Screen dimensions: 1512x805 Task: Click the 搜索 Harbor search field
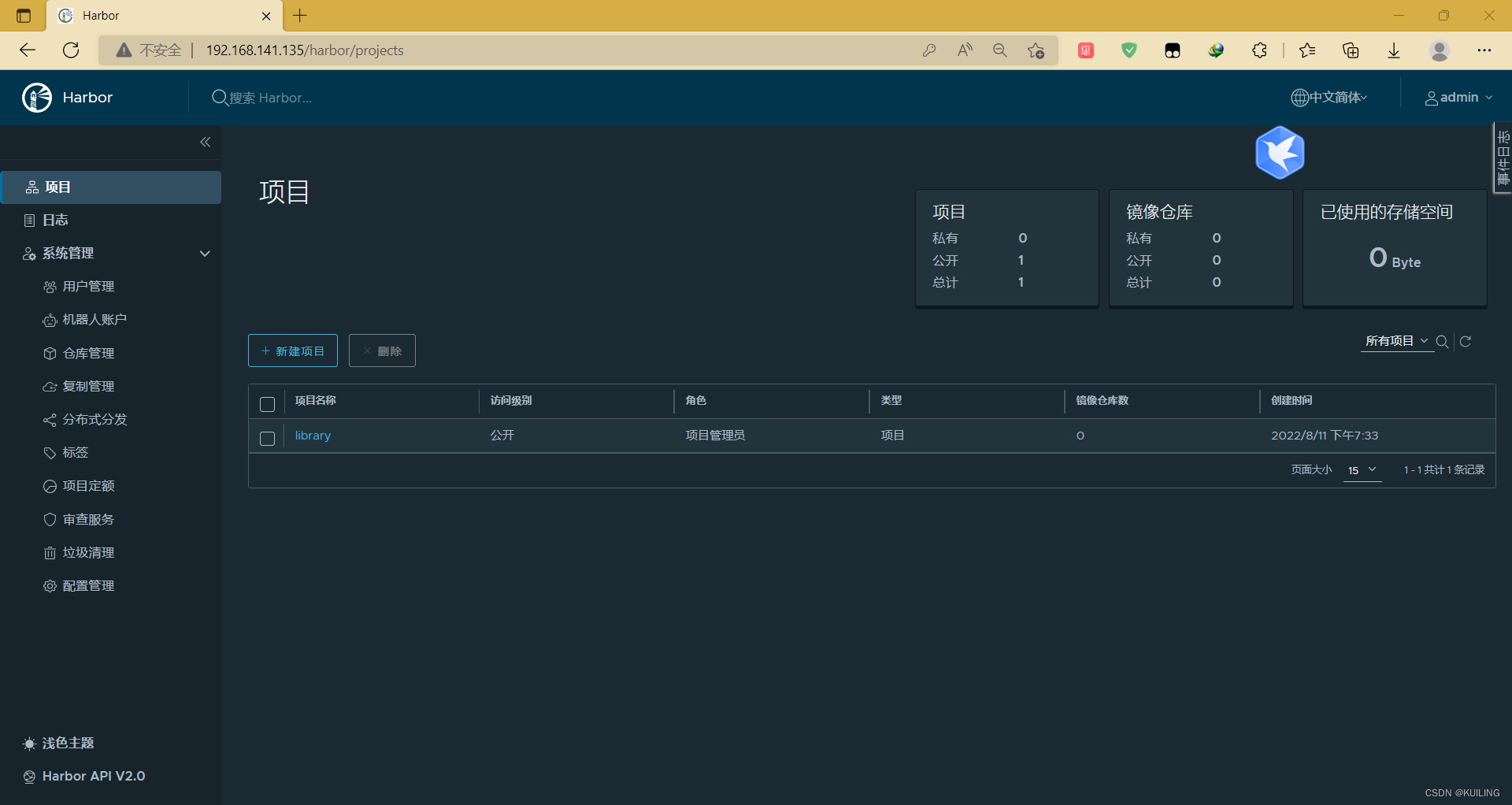point(271,98)
